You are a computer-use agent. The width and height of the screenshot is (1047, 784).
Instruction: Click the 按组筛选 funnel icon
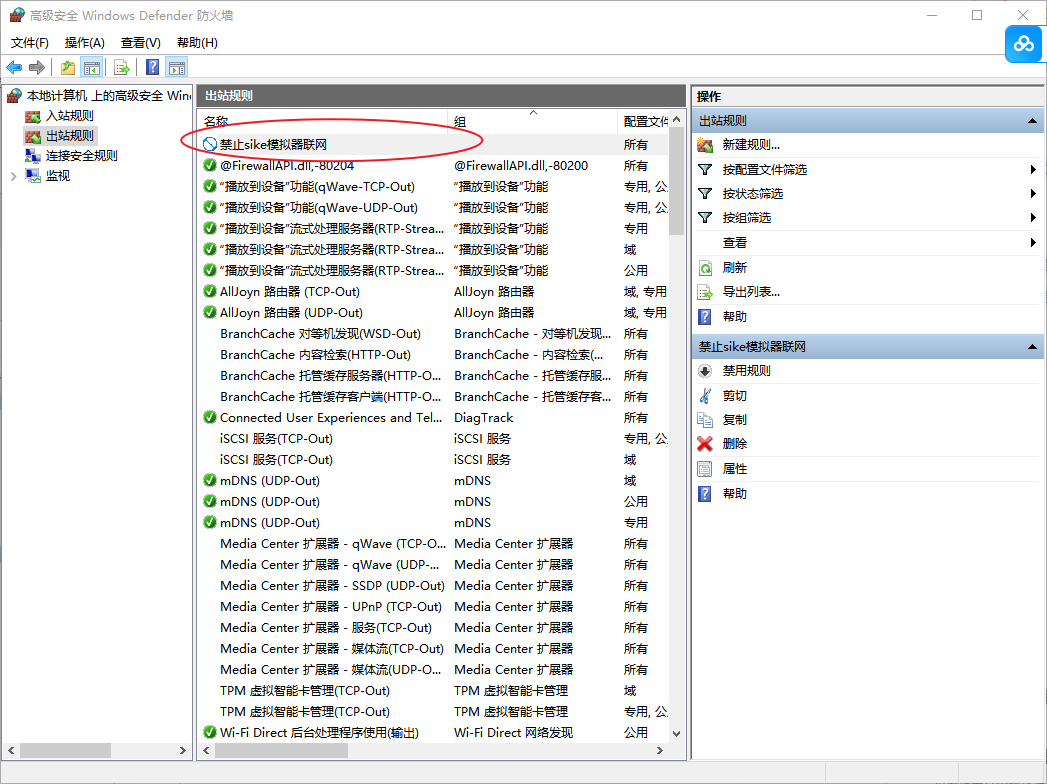click(705, 218)
